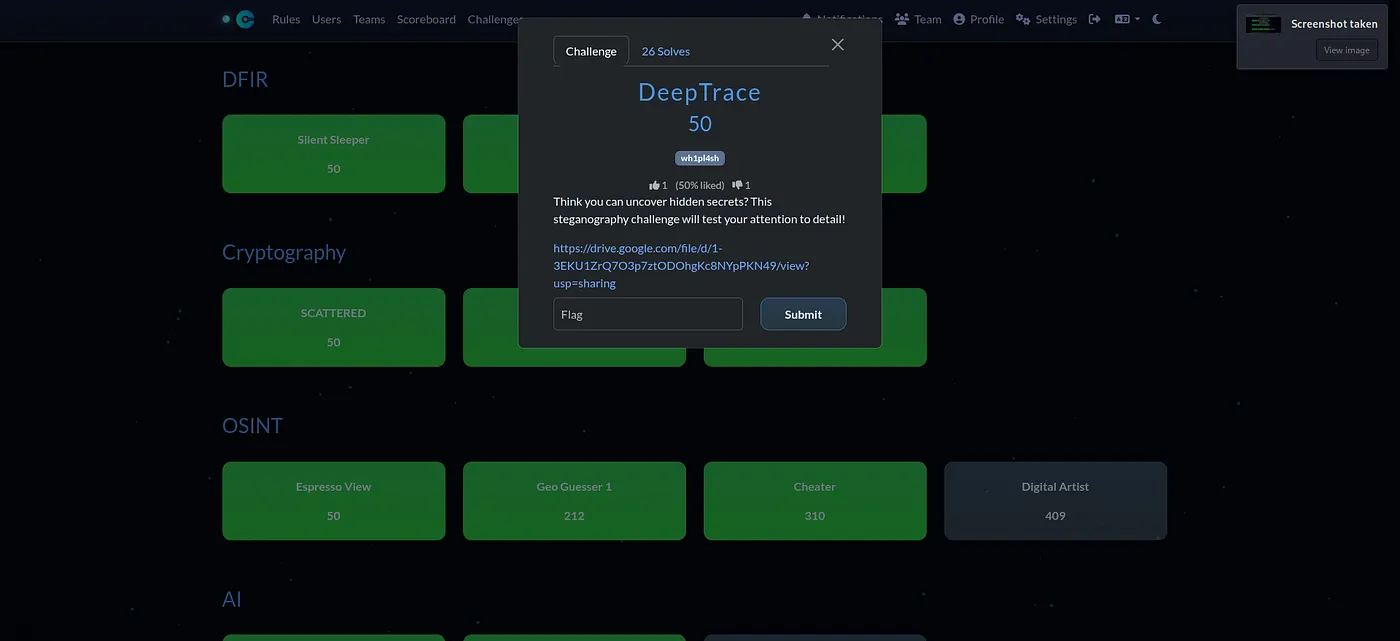Screen dimensions: 1400x641
Task: Click the DeepTrace challenge title
Action: click(x=700, y=93)
